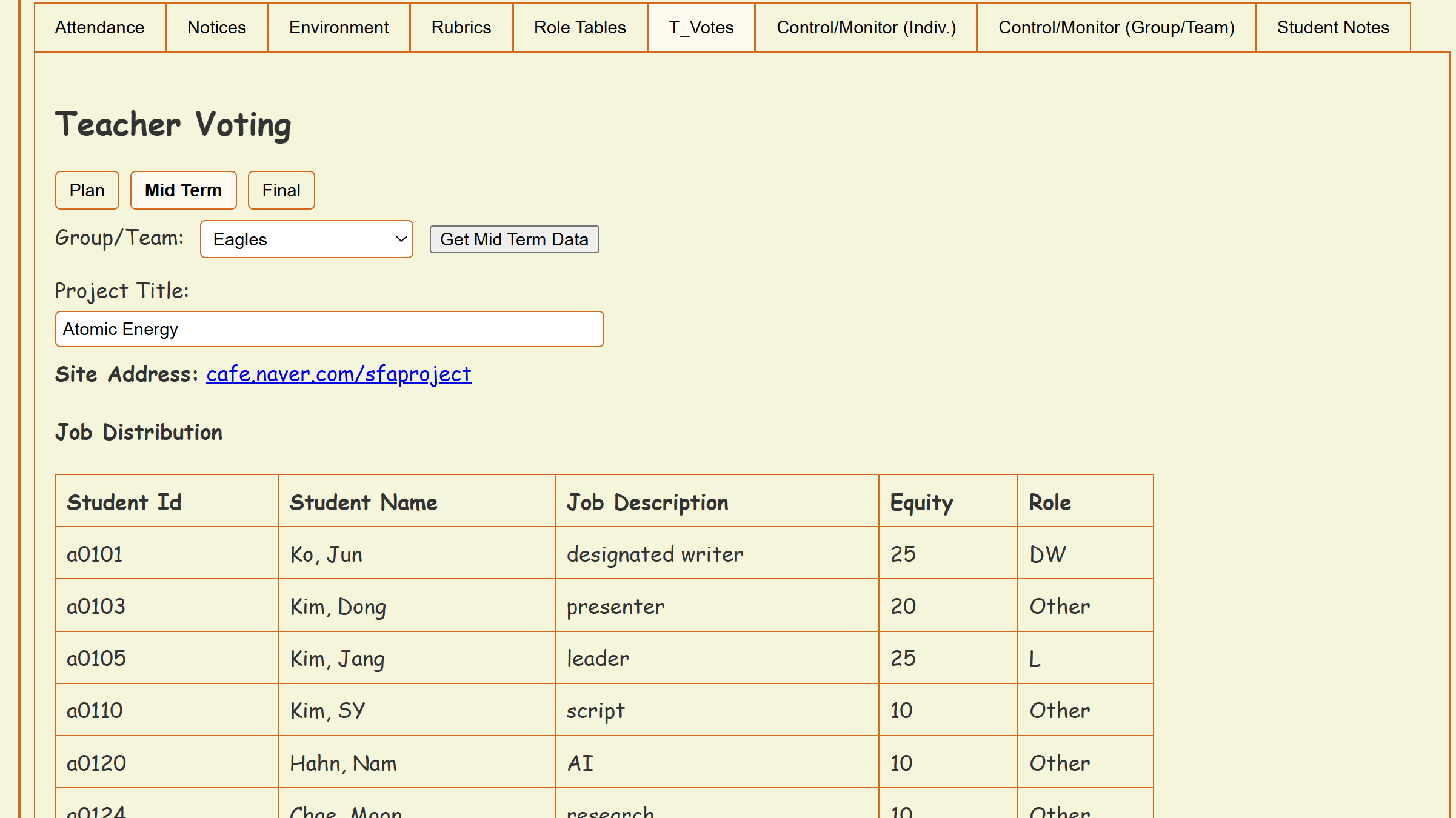The image size is (1456, 818).
Task: Open the cafe.naver.com/sfaproject link
Action: [338, 374]
